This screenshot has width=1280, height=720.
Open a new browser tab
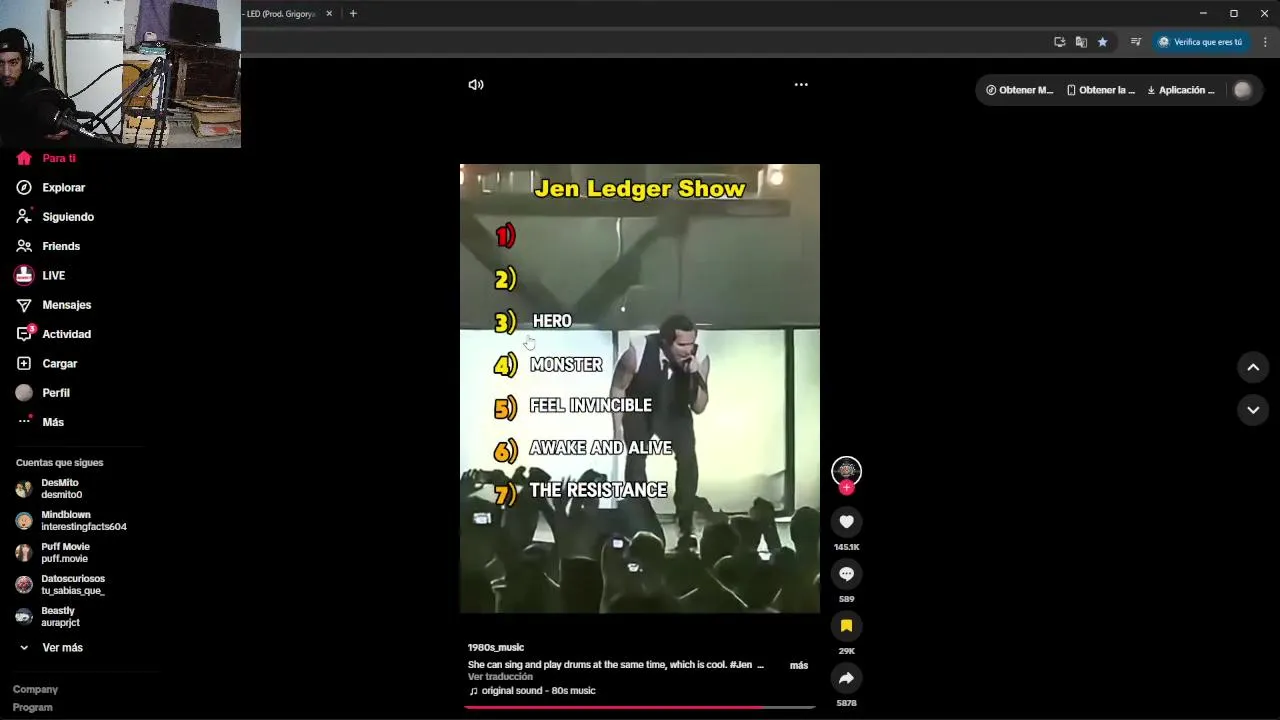click(353, 14)
